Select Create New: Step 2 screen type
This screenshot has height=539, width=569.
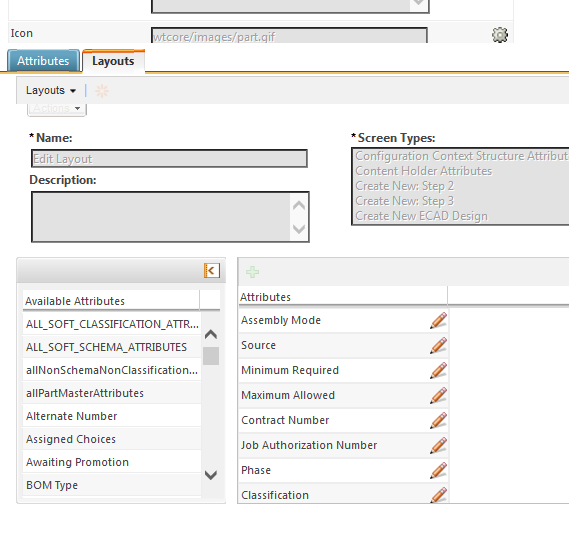click(405, 186)
